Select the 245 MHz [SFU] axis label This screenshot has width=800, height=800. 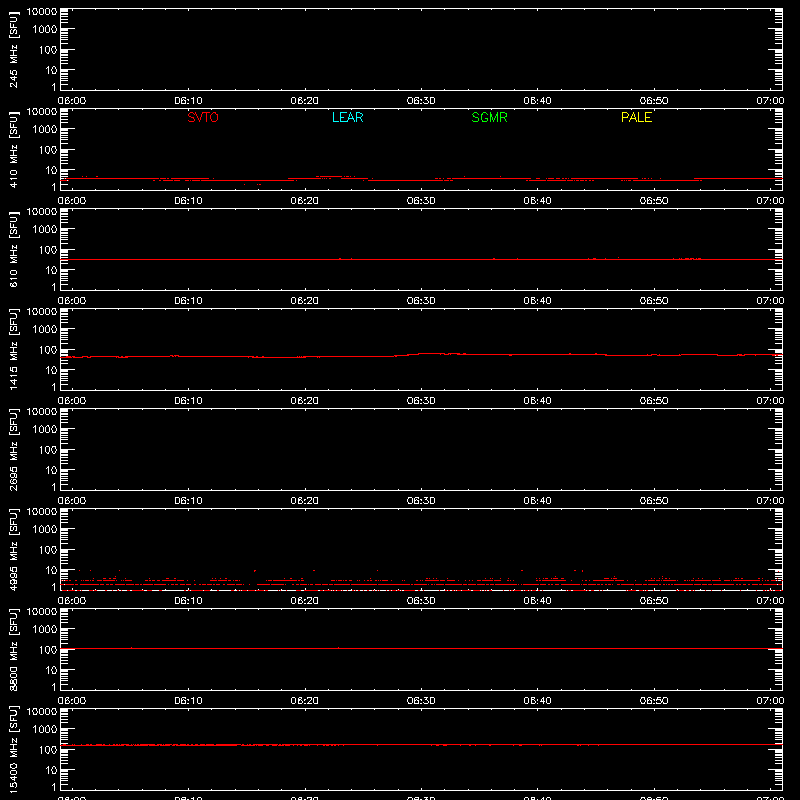point(13,49)
